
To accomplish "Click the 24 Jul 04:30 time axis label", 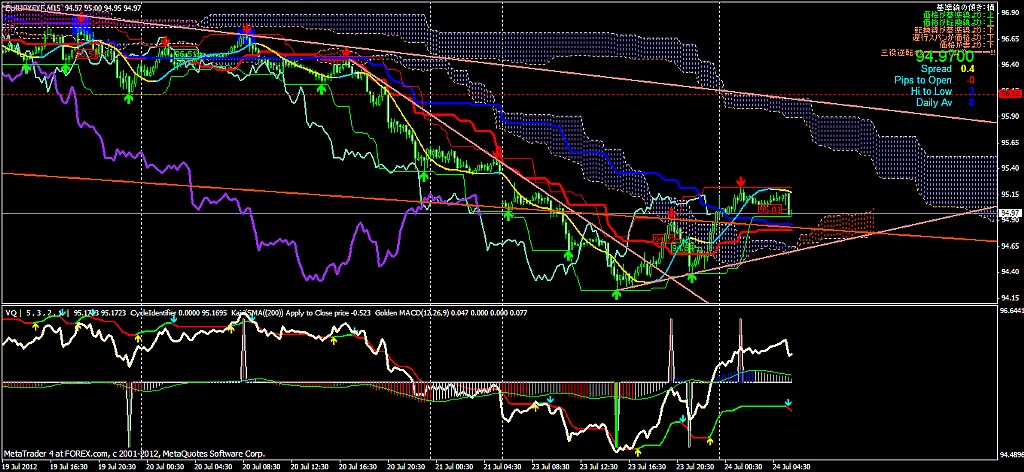I will click(x=787, y=466).
